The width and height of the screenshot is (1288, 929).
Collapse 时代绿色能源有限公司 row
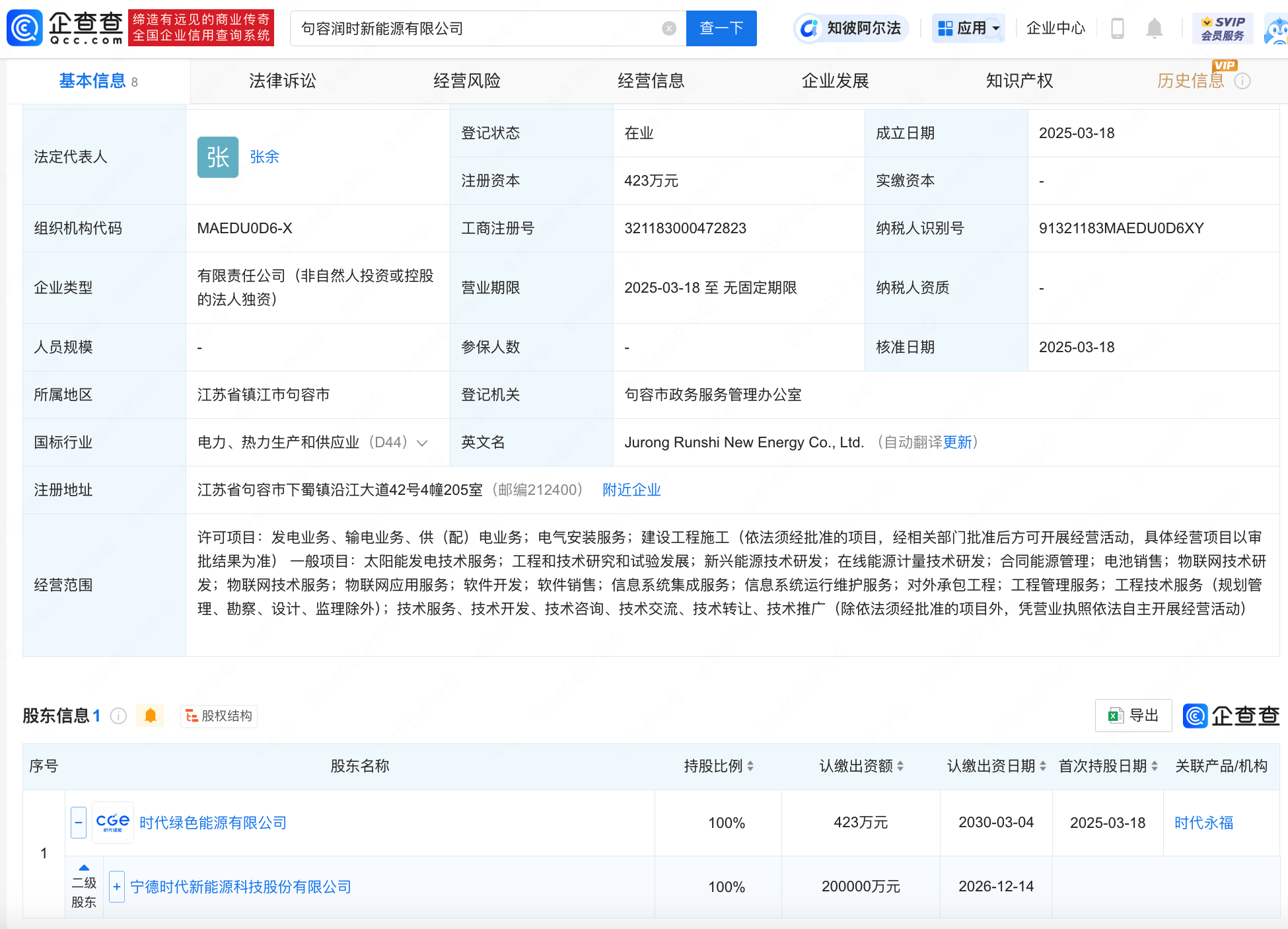(79, 823)
